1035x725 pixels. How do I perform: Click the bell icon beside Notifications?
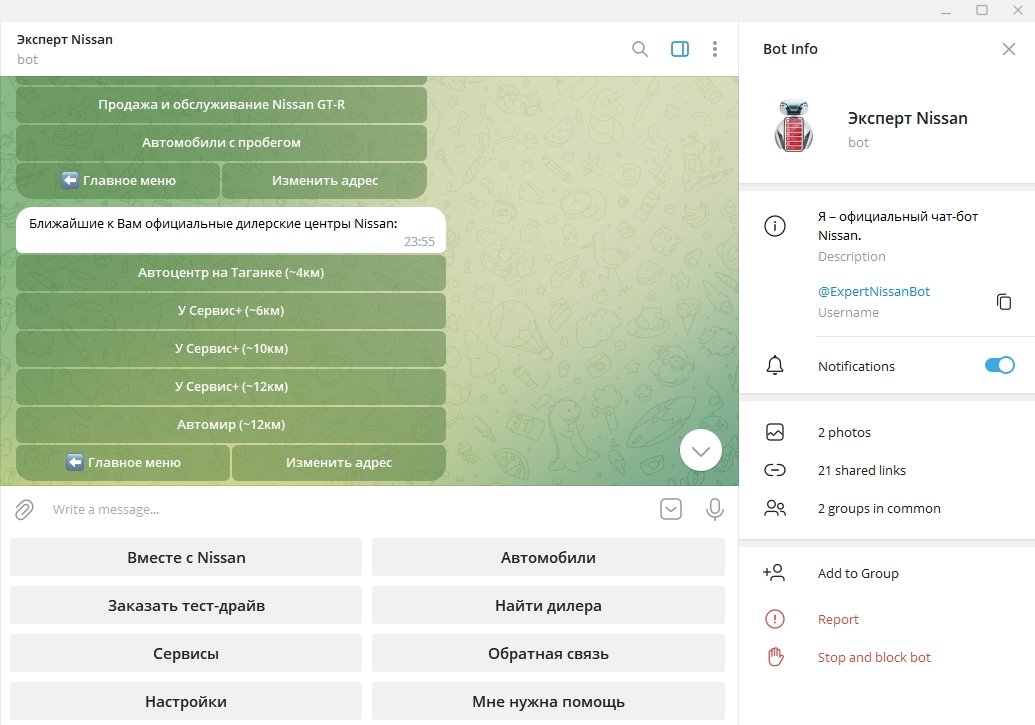tap(775, 365)
